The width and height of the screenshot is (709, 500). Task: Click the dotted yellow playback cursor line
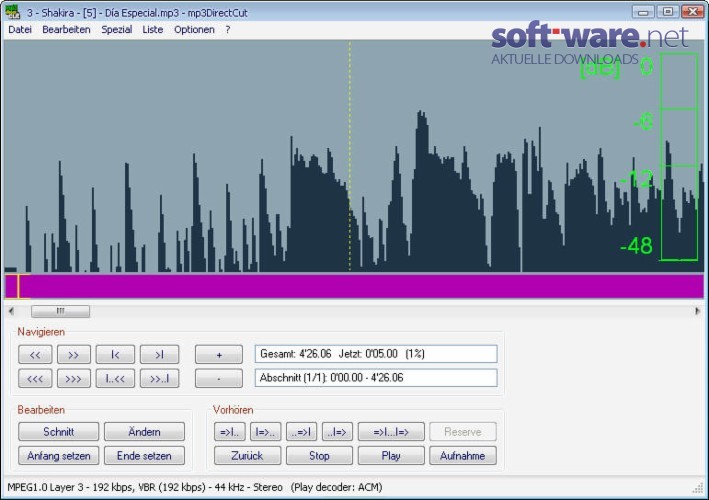tap(350, 156)
